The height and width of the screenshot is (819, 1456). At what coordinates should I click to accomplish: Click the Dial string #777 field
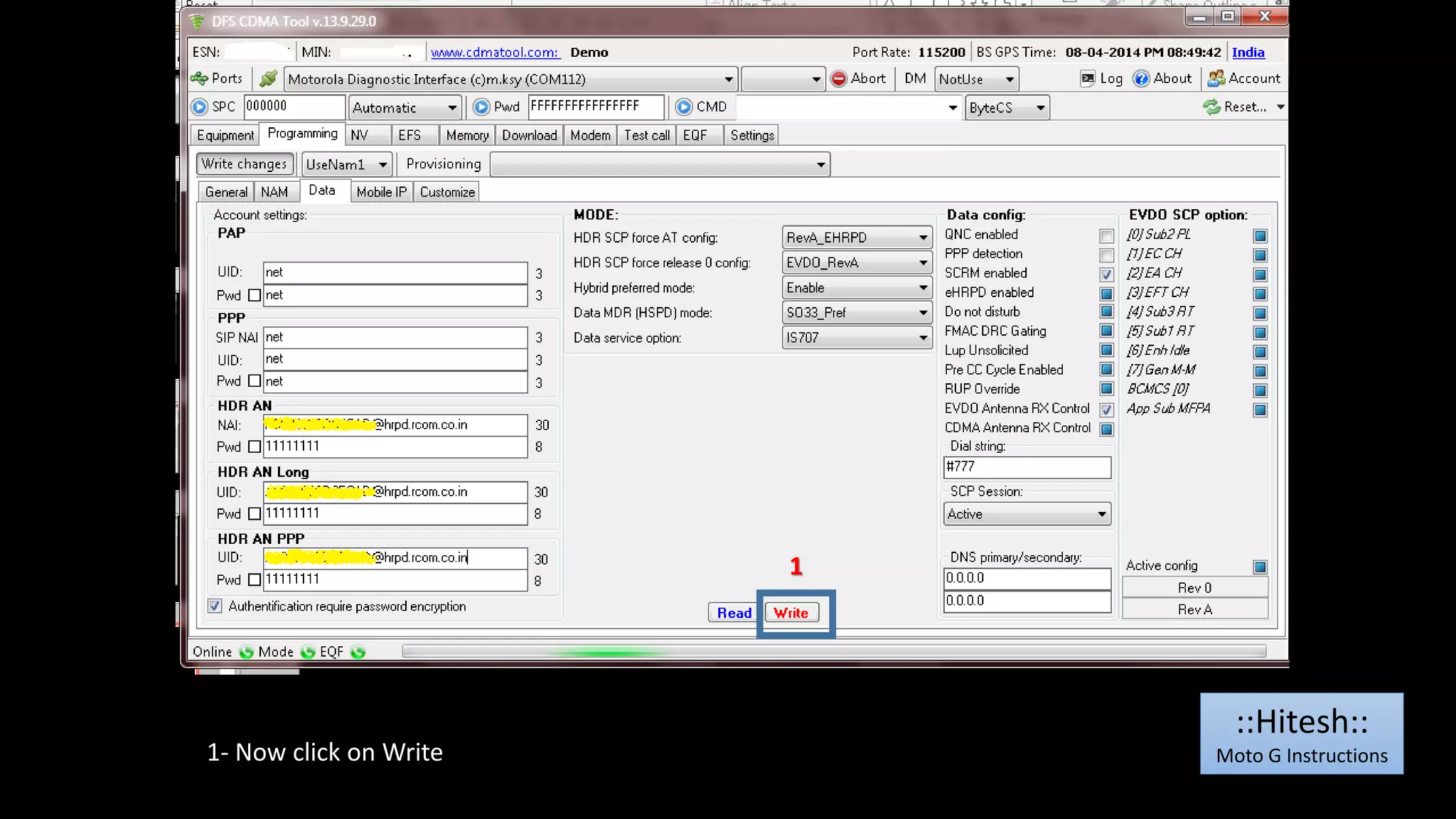pos(1027,467)
